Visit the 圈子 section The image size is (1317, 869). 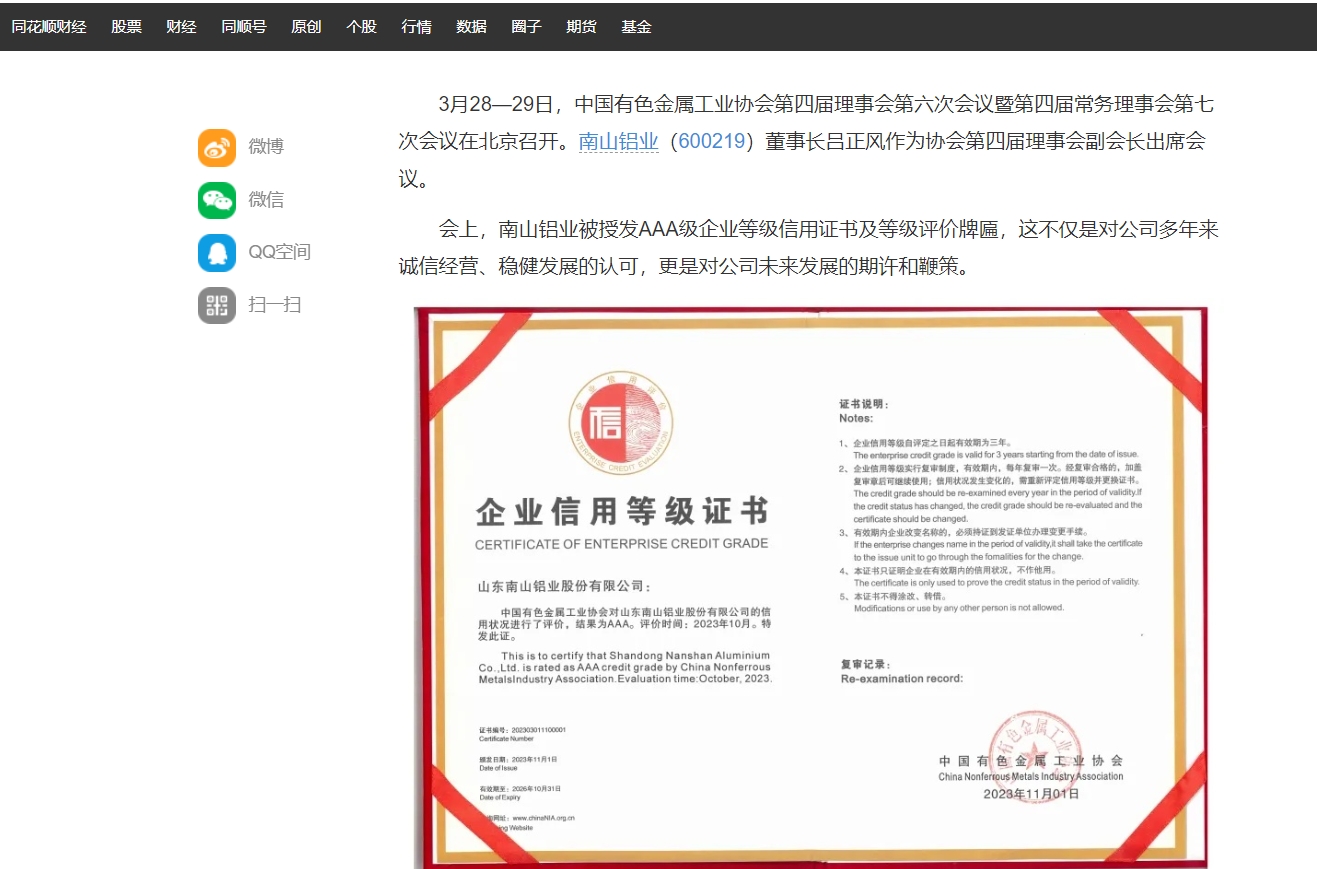pos(526,27)
